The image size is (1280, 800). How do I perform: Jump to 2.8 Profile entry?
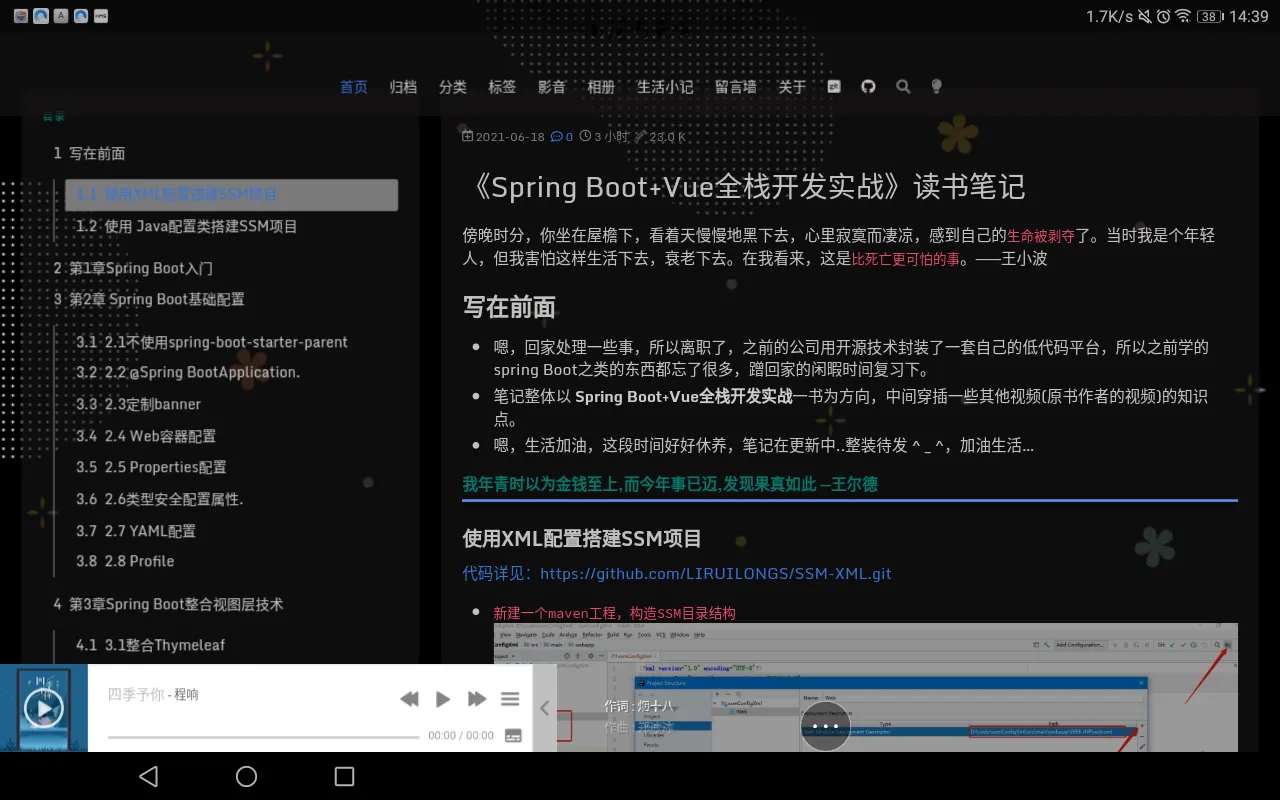[125, 561]
